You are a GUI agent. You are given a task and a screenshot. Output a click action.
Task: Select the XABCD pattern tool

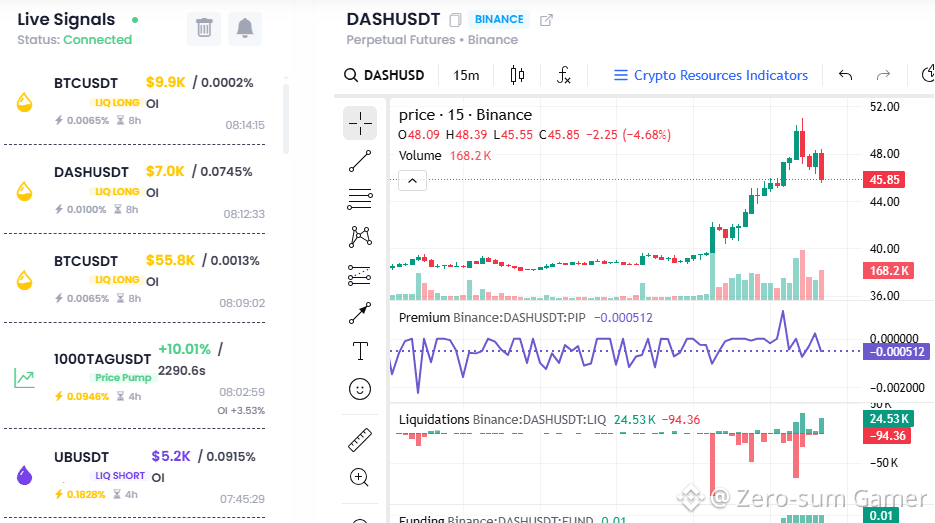(x=360, y=237)
